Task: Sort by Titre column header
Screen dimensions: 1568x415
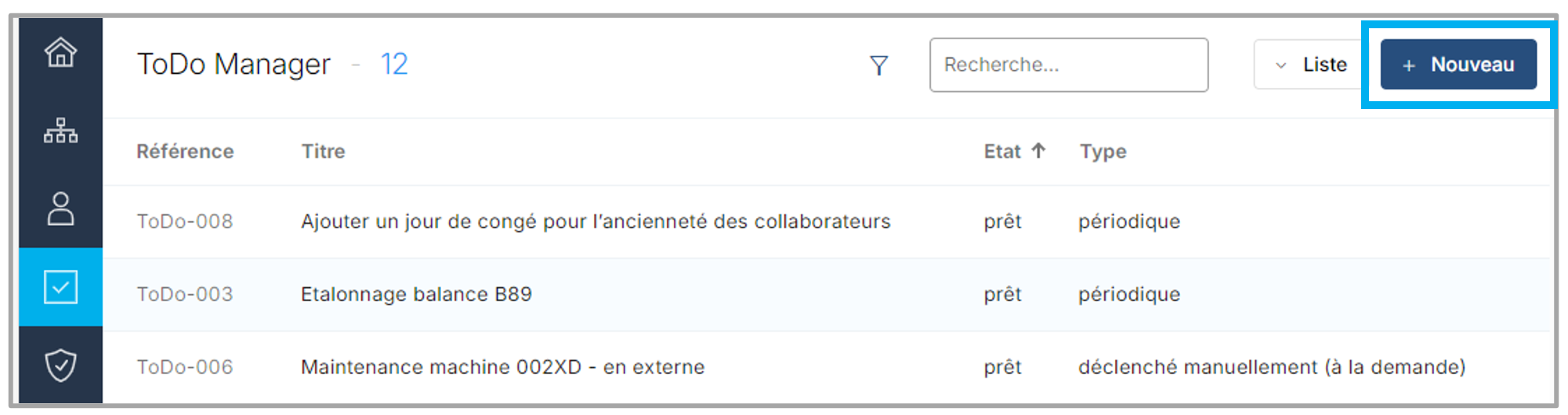Action: coord(323,151)
